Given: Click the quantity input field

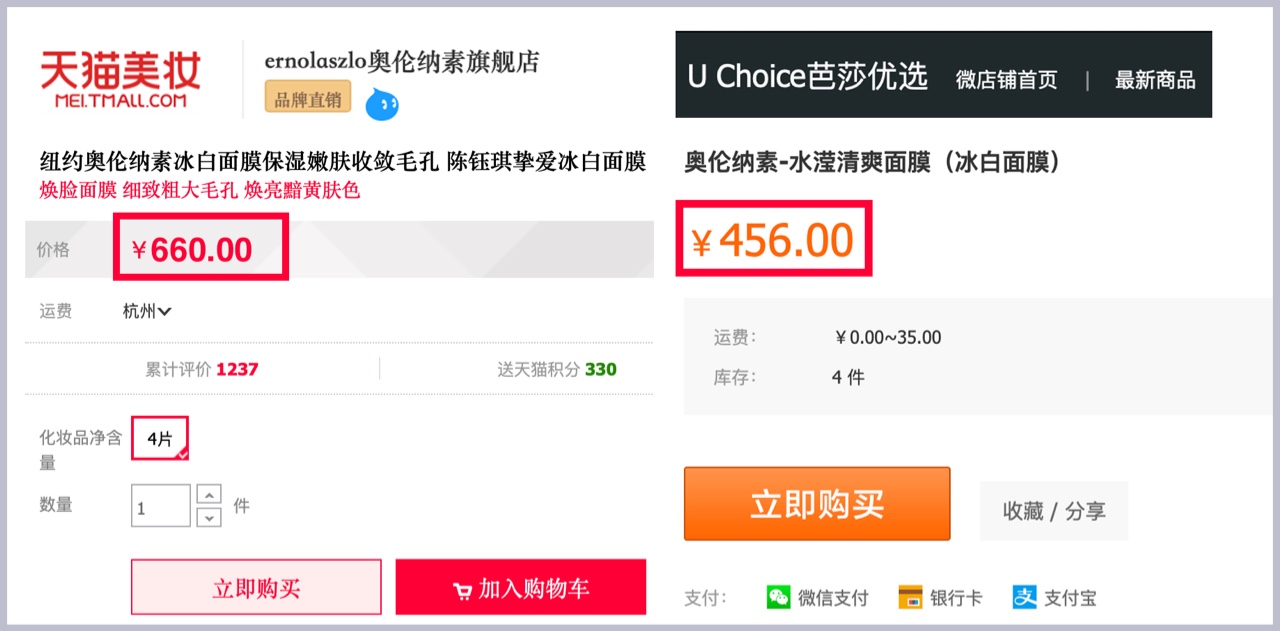Looking at the screenshot, I should [160, 506].
